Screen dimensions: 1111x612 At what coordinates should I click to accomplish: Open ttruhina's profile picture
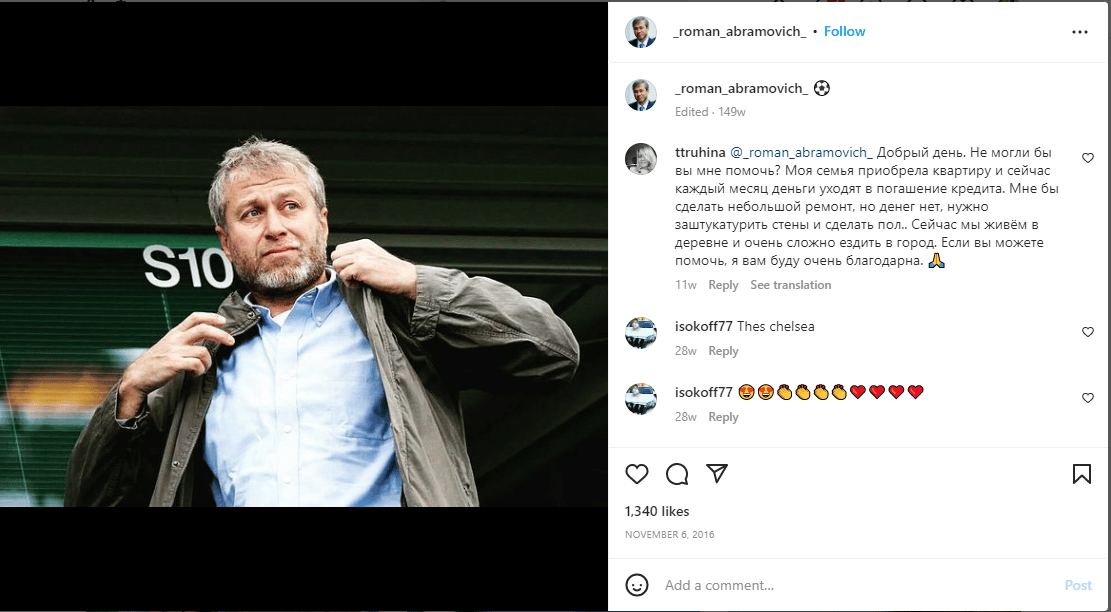click(x=641, y=159)
